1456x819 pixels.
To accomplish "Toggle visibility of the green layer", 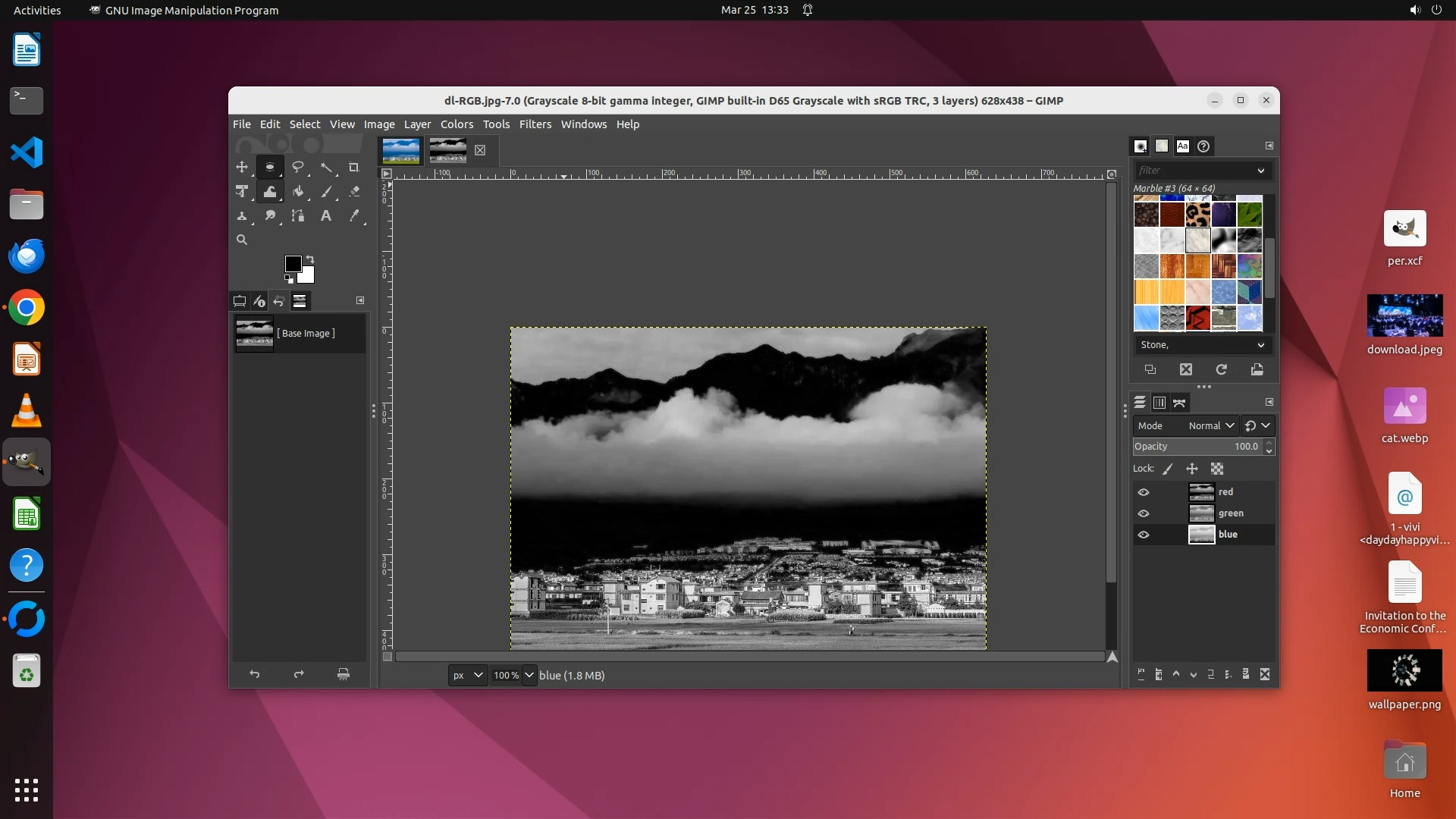I will tap(1144, 513).
